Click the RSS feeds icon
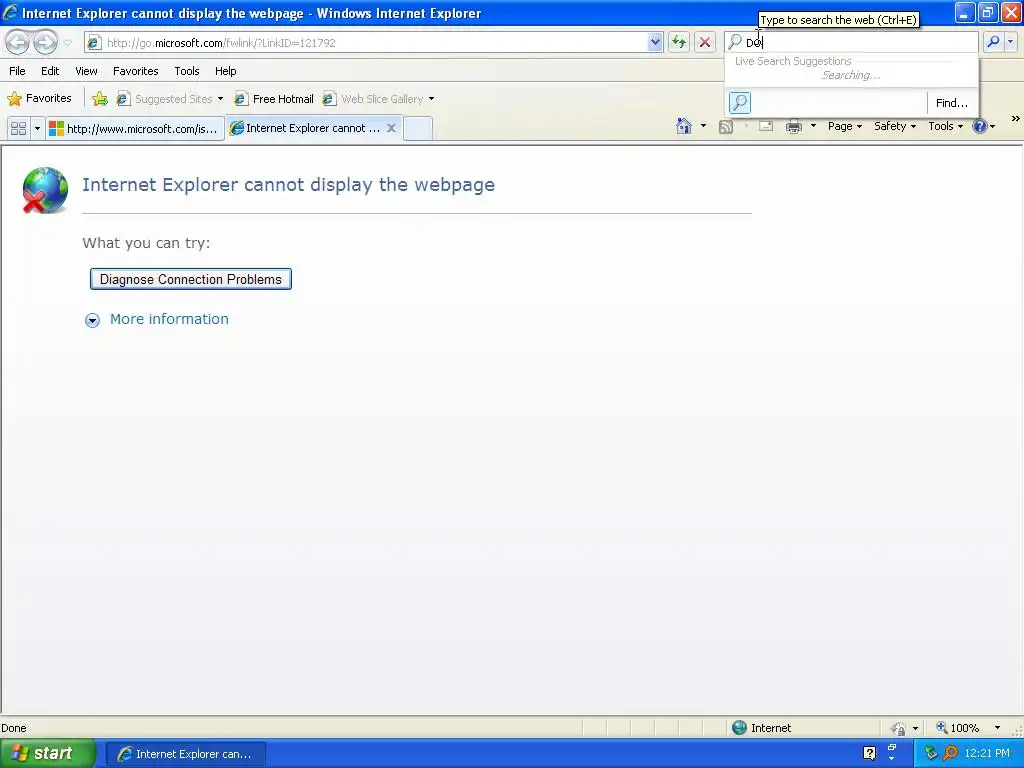1024x768 pixels. [726, 127]
